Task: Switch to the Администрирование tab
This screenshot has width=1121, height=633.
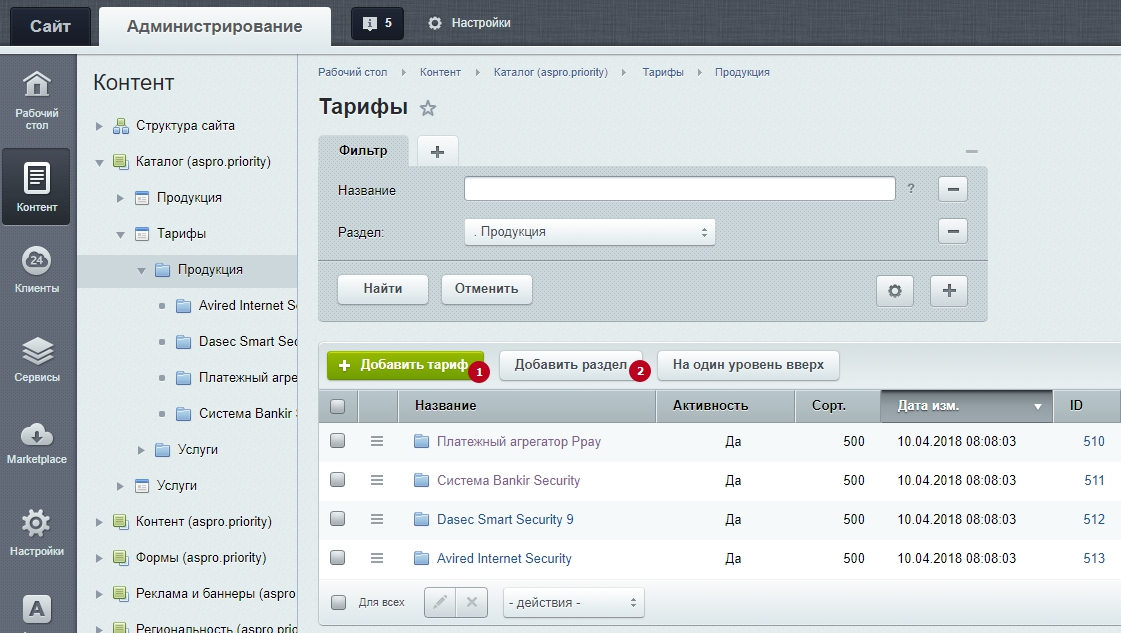Action: pos(214,26)
